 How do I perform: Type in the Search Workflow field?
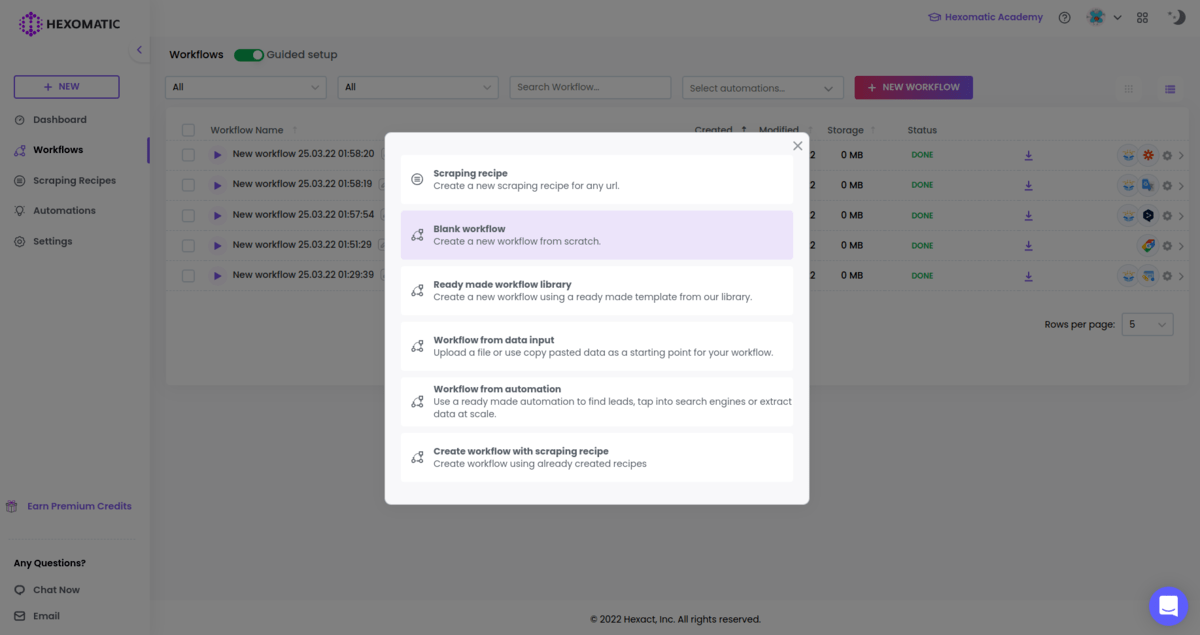590,87
